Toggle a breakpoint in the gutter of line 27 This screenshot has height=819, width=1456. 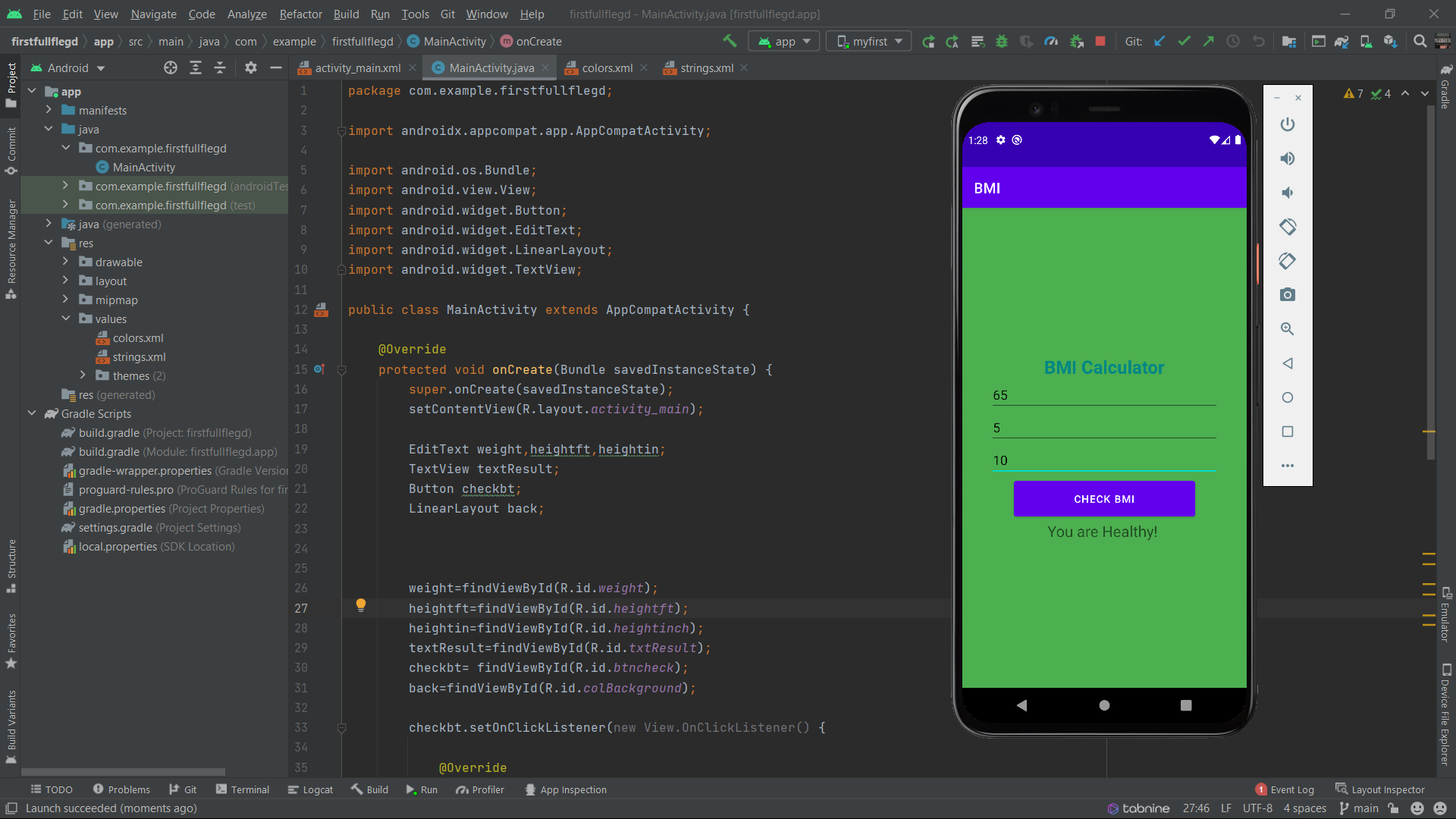(328, 608)
